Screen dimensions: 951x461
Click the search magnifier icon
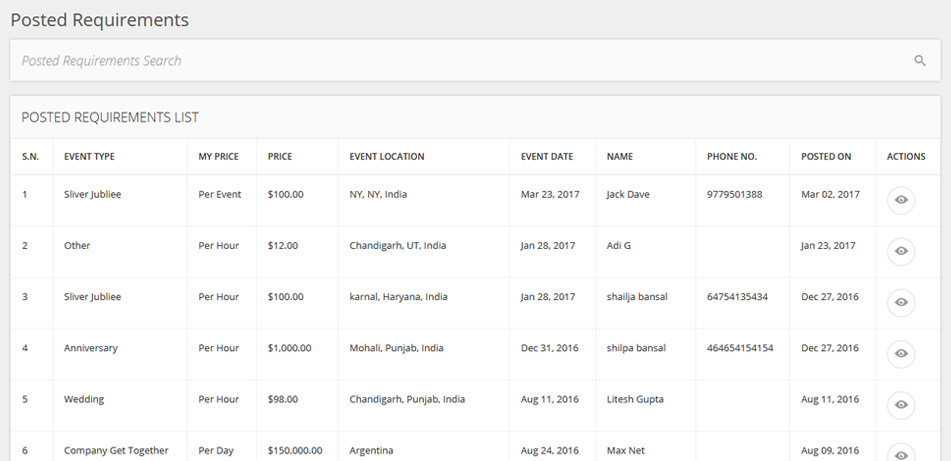(x=919, y=61)
